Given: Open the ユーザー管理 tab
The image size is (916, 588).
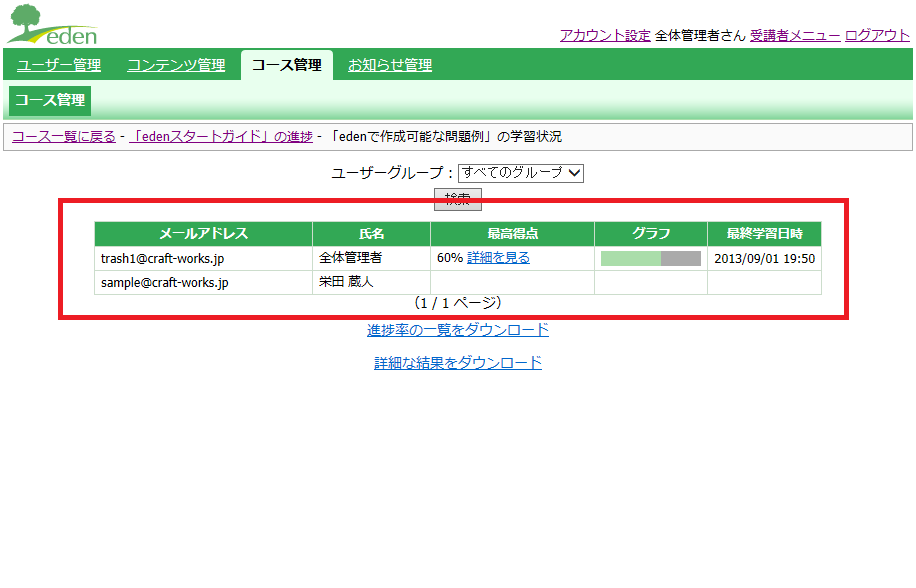Looking at the screenshot, I should click(59, 65).
